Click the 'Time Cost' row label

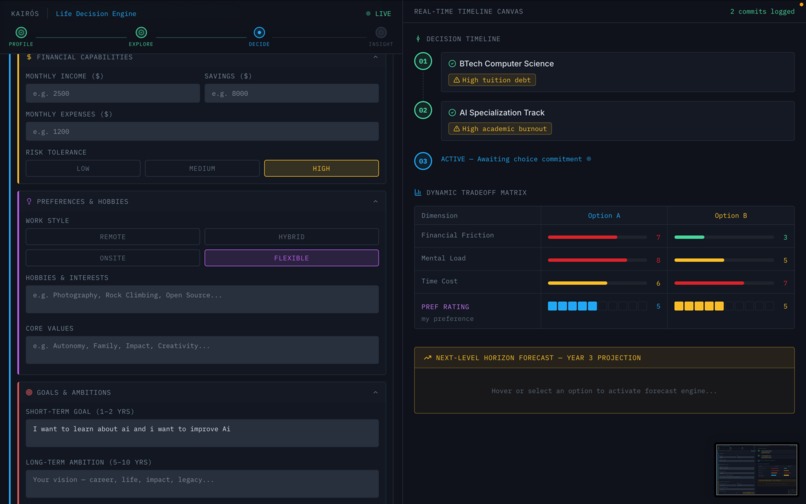point(439,281)
